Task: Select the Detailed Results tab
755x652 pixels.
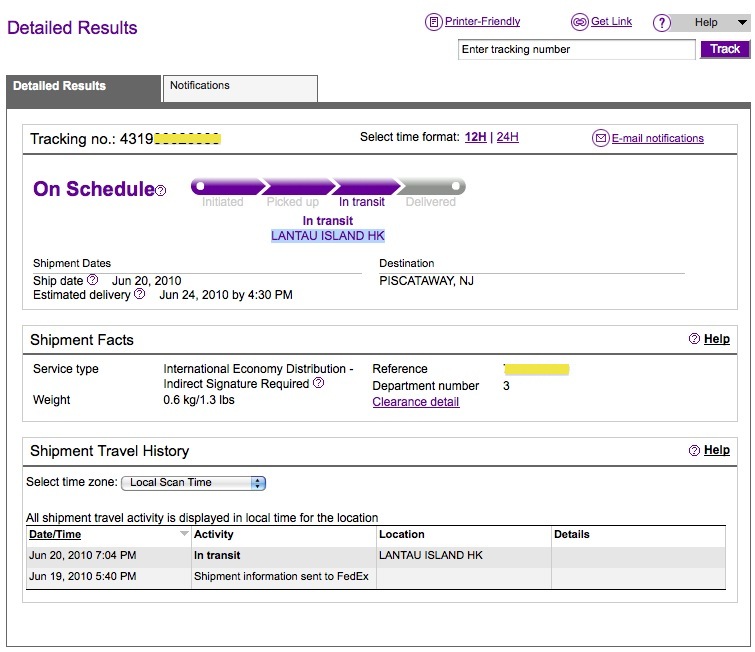Action: coord(60,86)
